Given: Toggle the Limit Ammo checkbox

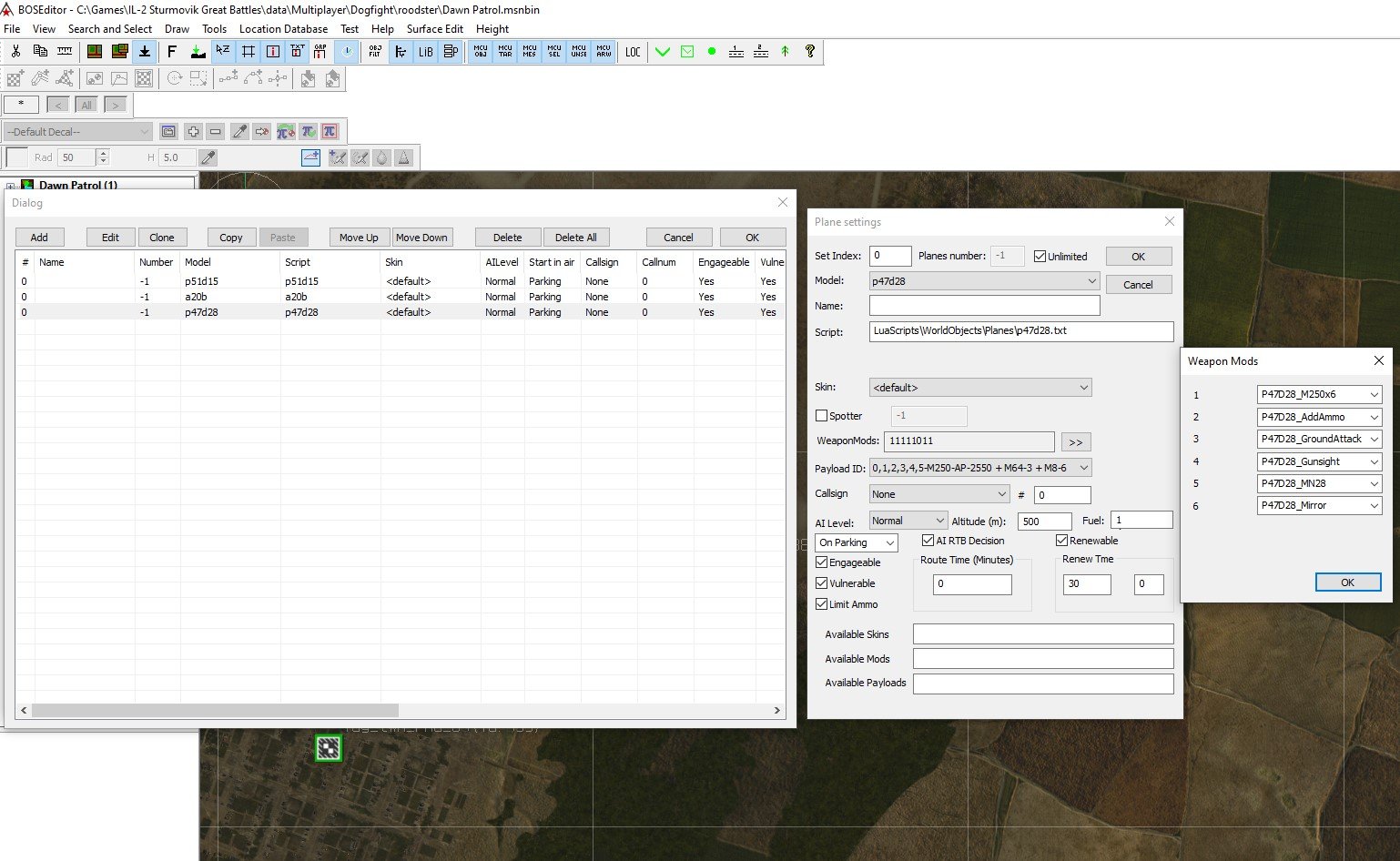Looking at the screenshot, I should (x=822, y=604).
